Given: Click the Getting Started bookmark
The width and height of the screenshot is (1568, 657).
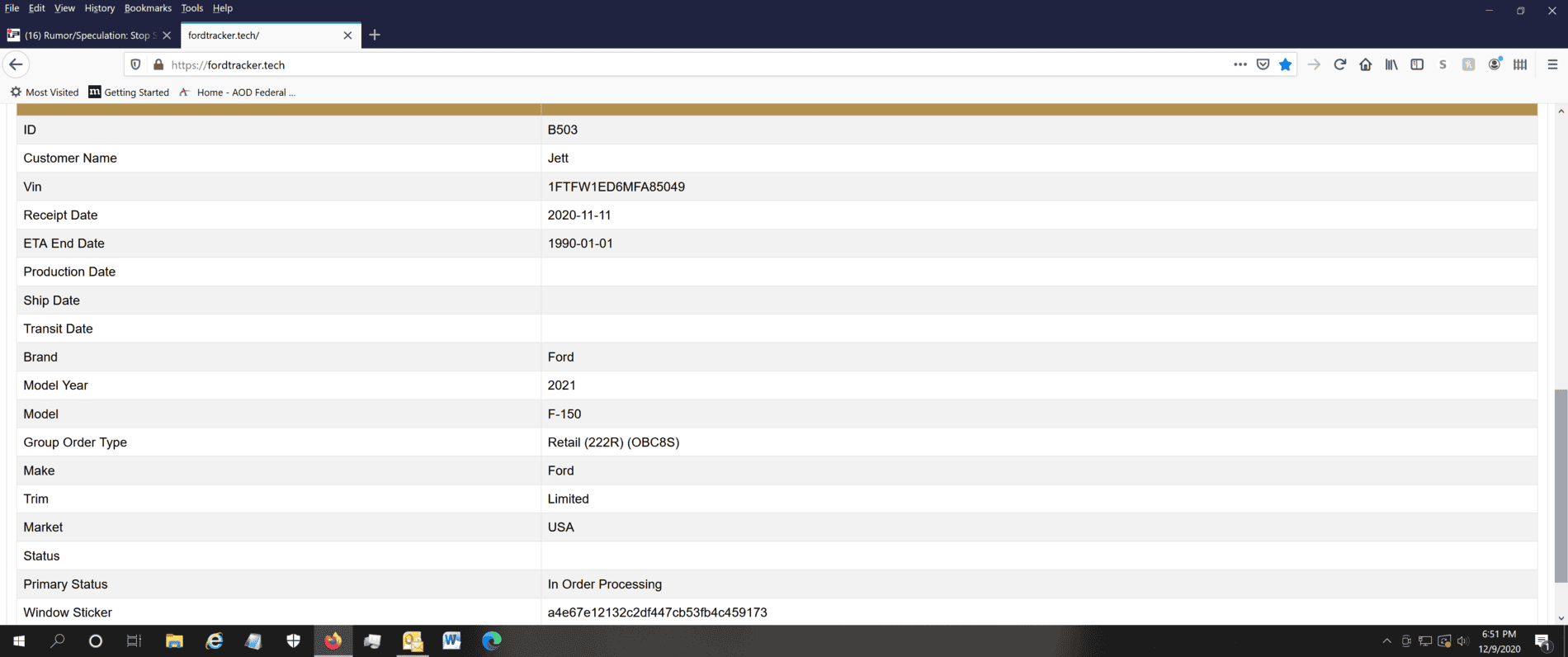Looking at the screenshot, I should click(x=129, y=92).
